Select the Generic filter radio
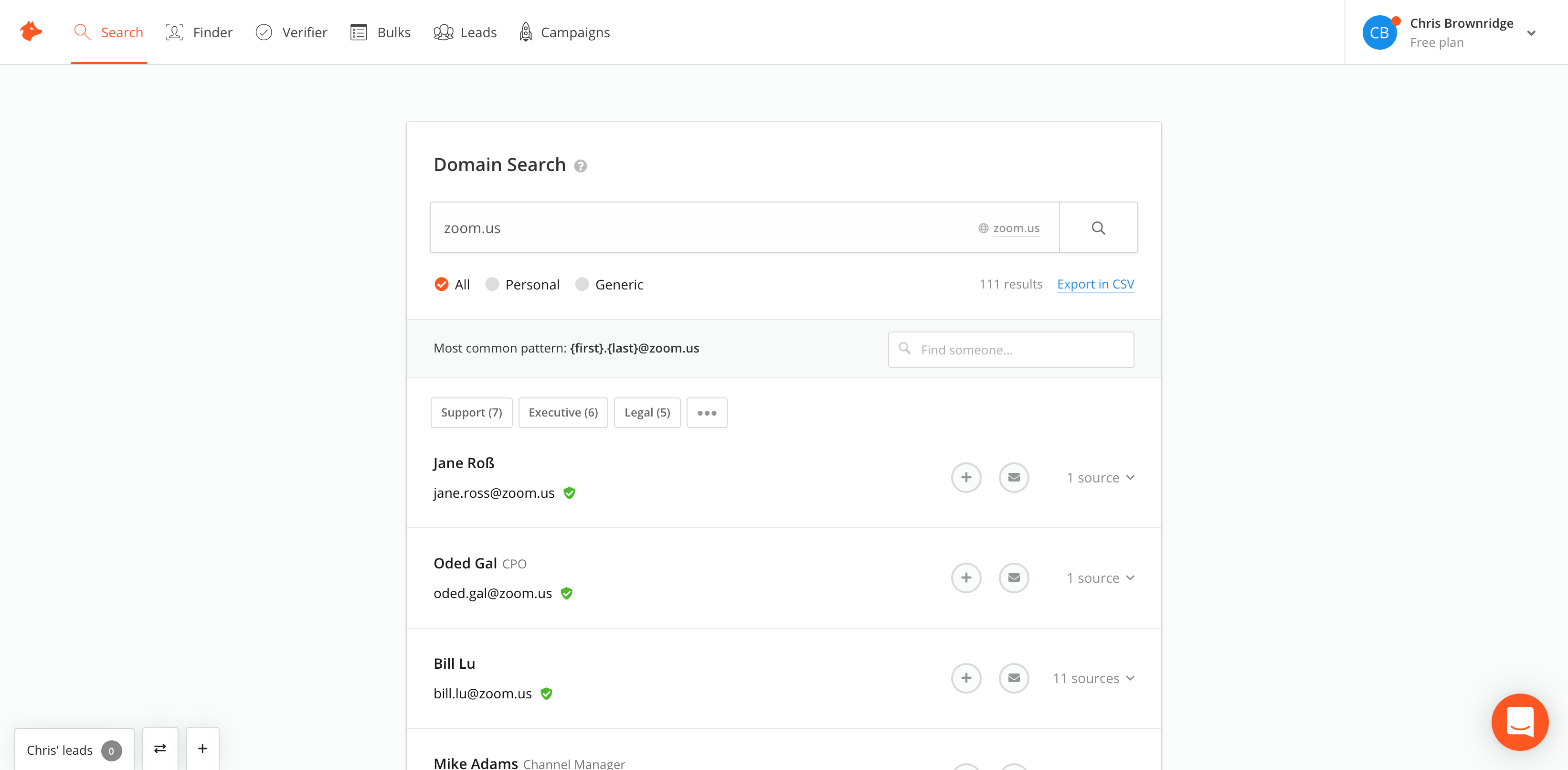Viewport: 1568px width, 770px height. point(582,285)
